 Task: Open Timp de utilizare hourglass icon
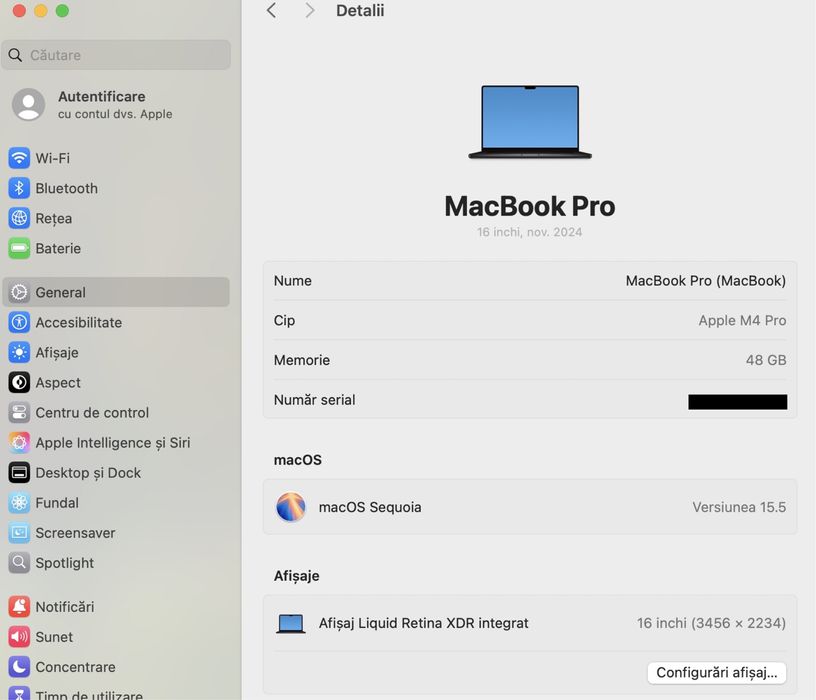(19, 693)
